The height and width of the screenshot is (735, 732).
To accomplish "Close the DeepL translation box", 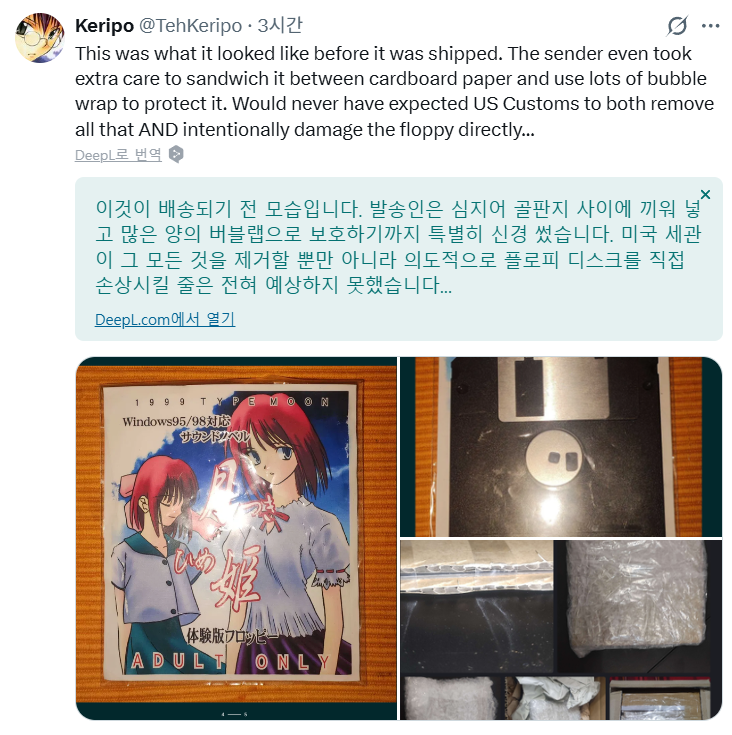I will pos(705,194).
